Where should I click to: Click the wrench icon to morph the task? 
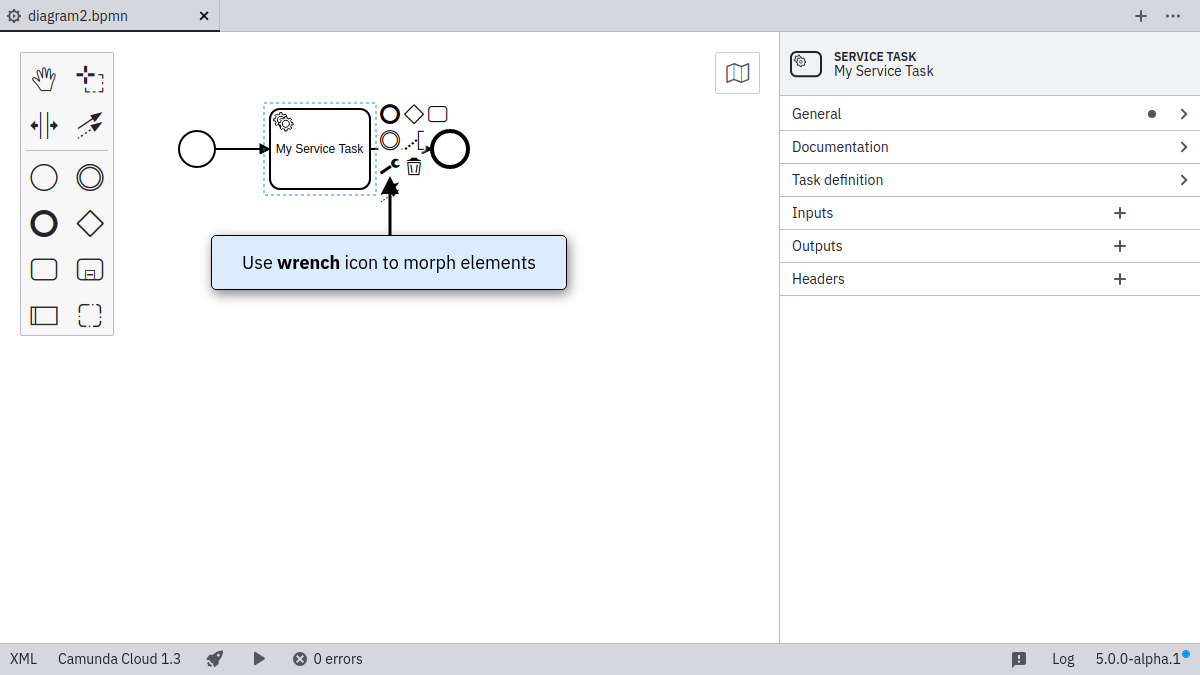(x=388, y=166)
